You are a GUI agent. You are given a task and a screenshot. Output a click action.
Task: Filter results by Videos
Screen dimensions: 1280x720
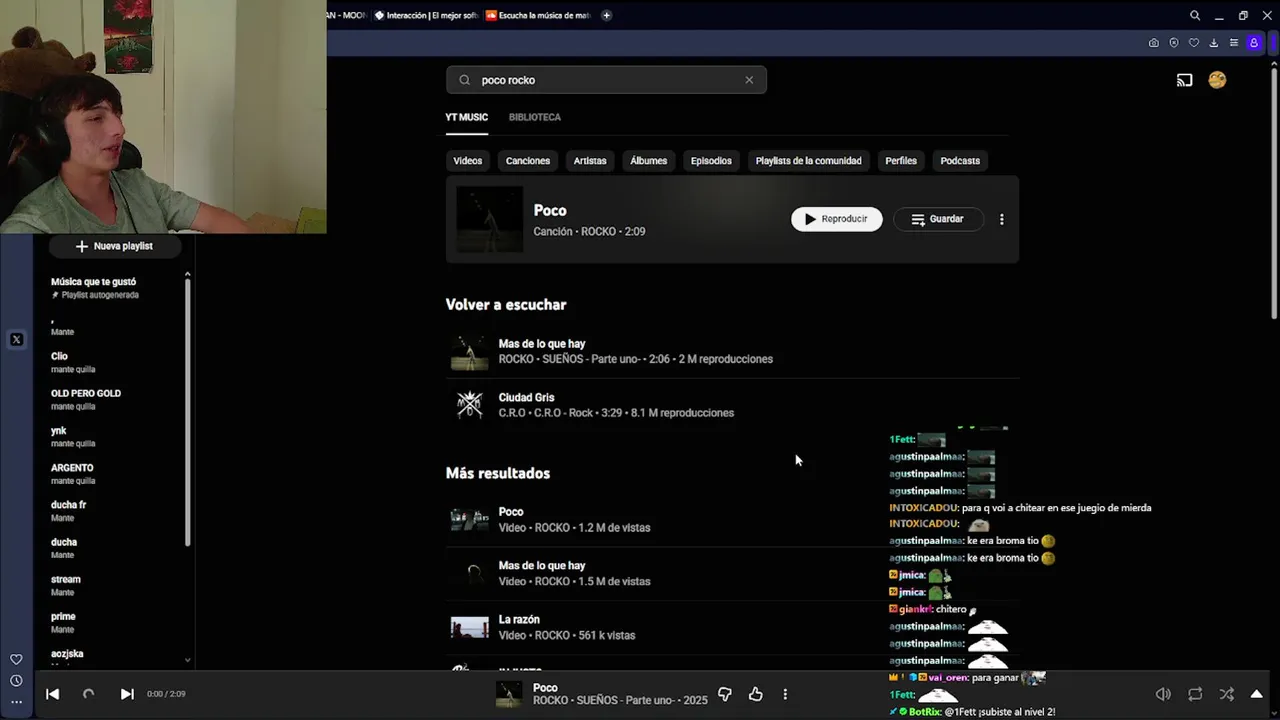pyautogui.click(x=467, y=160)
